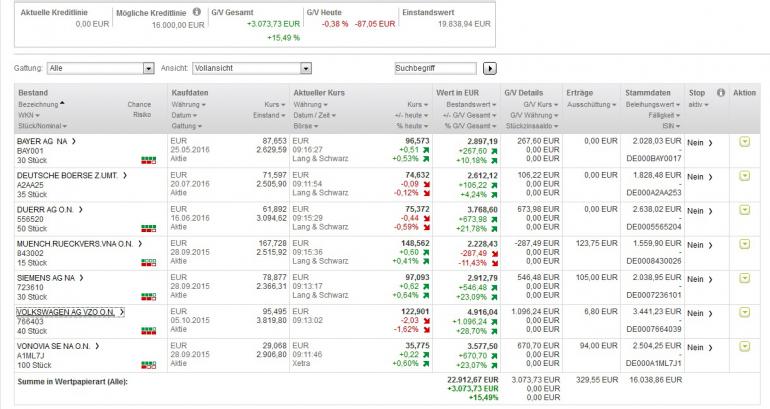Screen dimensions: 770x409
Task: Click chance/risk indicator for Siemens AG
Action: click(x=148, y=296)
